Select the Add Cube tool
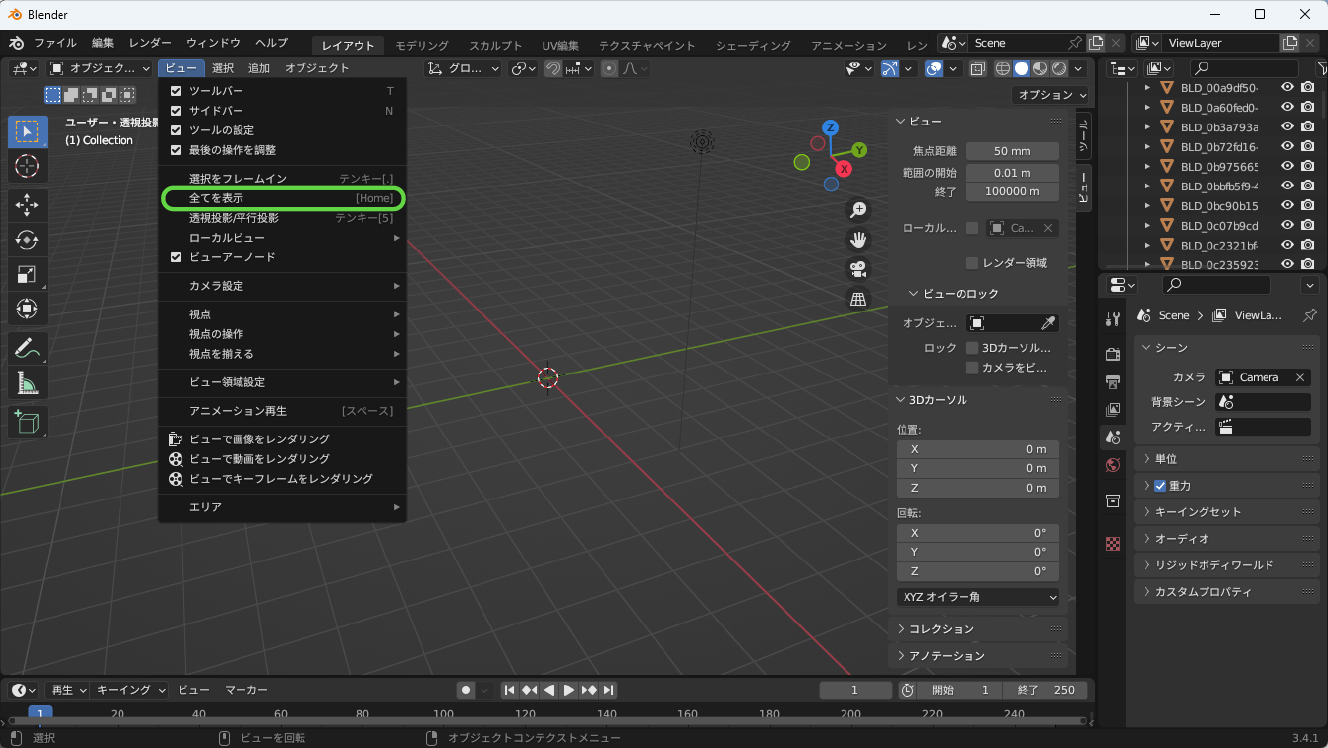This screenshot has width=1328, height=748. pyautogui.click(x=27, y=423)
